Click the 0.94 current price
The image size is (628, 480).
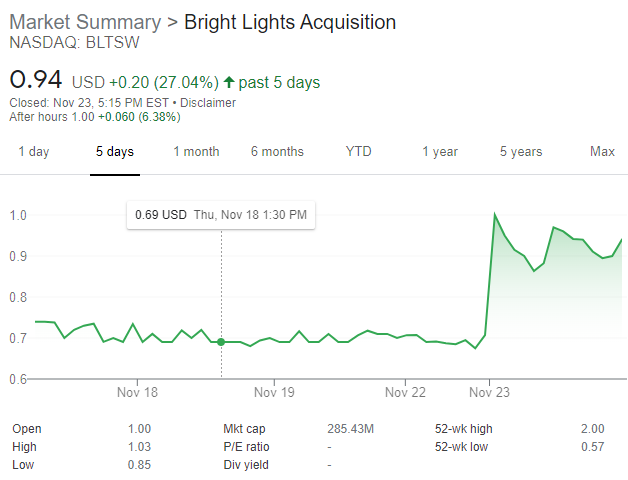[36, 79]
